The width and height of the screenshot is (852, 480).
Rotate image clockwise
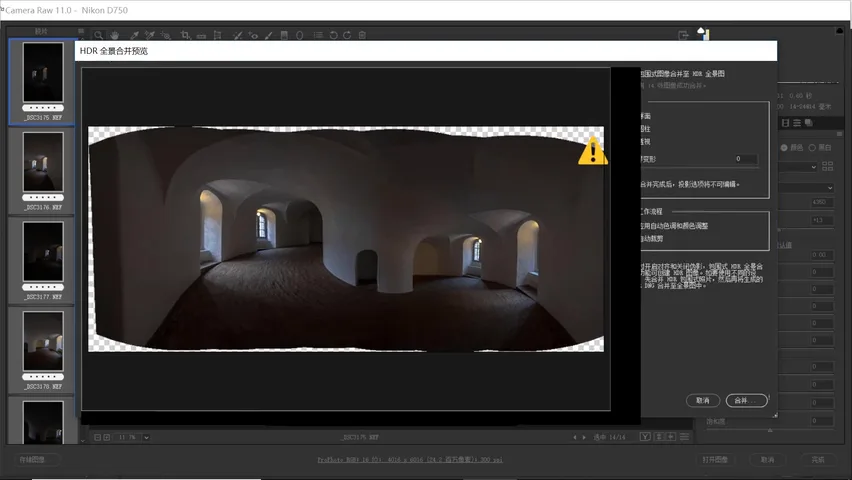pos(347,35)
